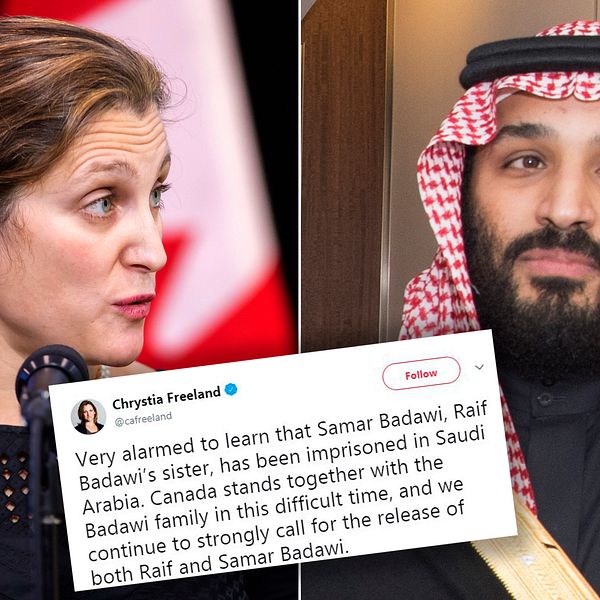
Task: Open the Chrystia Freeland display name link
Action: click(166, 398)
